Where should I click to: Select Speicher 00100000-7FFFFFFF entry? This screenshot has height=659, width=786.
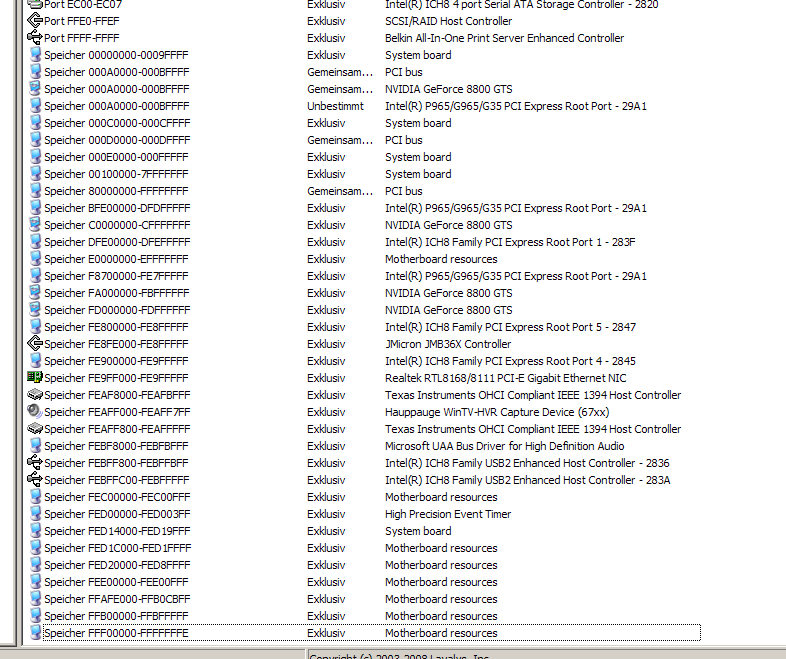coord(116,174)
